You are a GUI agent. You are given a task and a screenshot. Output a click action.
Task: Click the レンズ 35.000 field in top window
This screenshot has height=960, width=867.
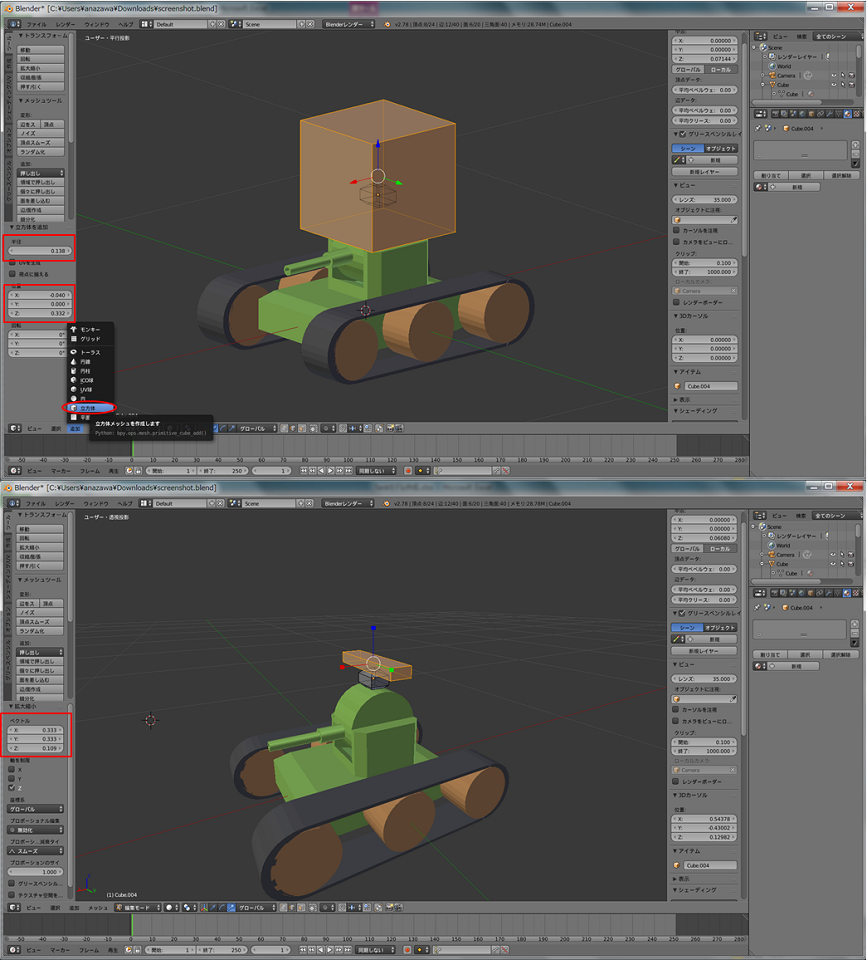coord(705,199)
